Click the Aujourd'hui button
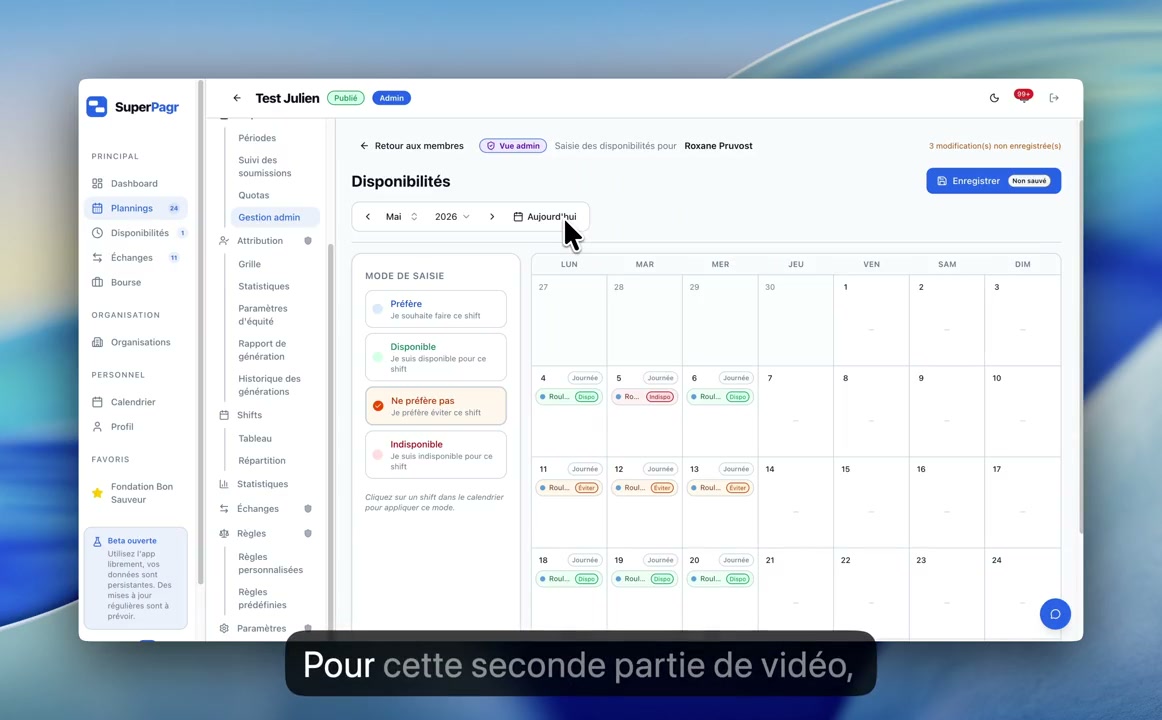1162x720 pixels. click(545, 217)
